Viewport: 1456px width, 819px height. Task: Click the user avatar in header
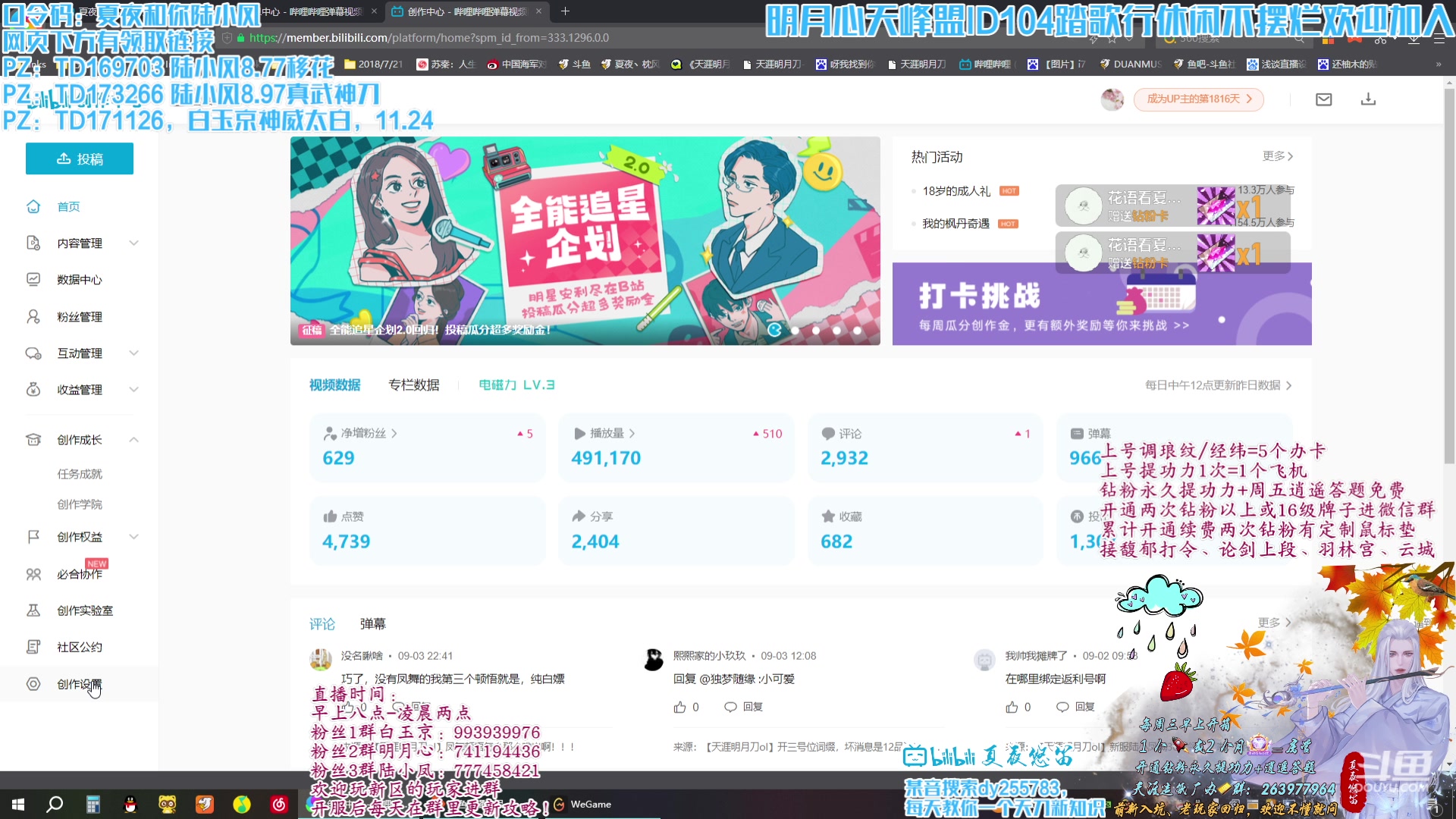[x=1112, y=99]
